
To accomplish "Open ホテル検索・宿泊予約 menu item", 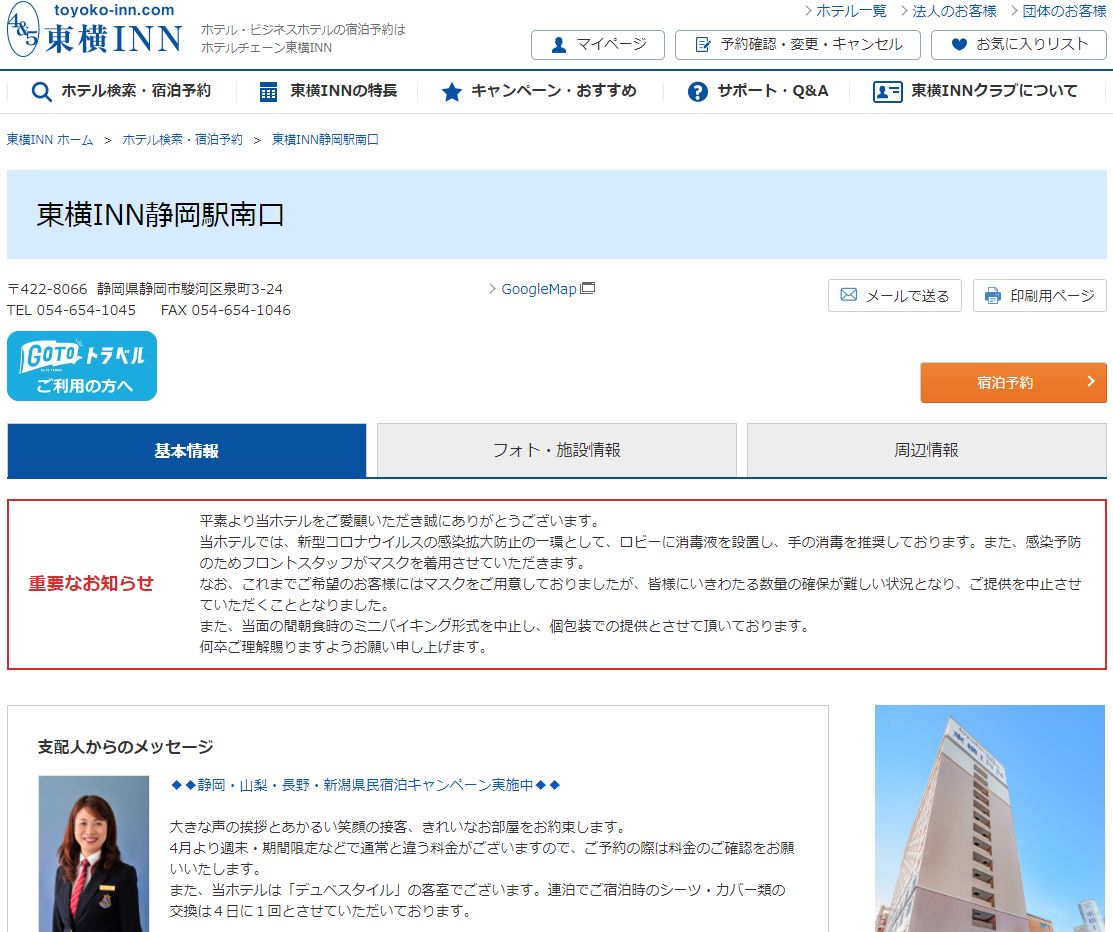I will coord(121,91).
